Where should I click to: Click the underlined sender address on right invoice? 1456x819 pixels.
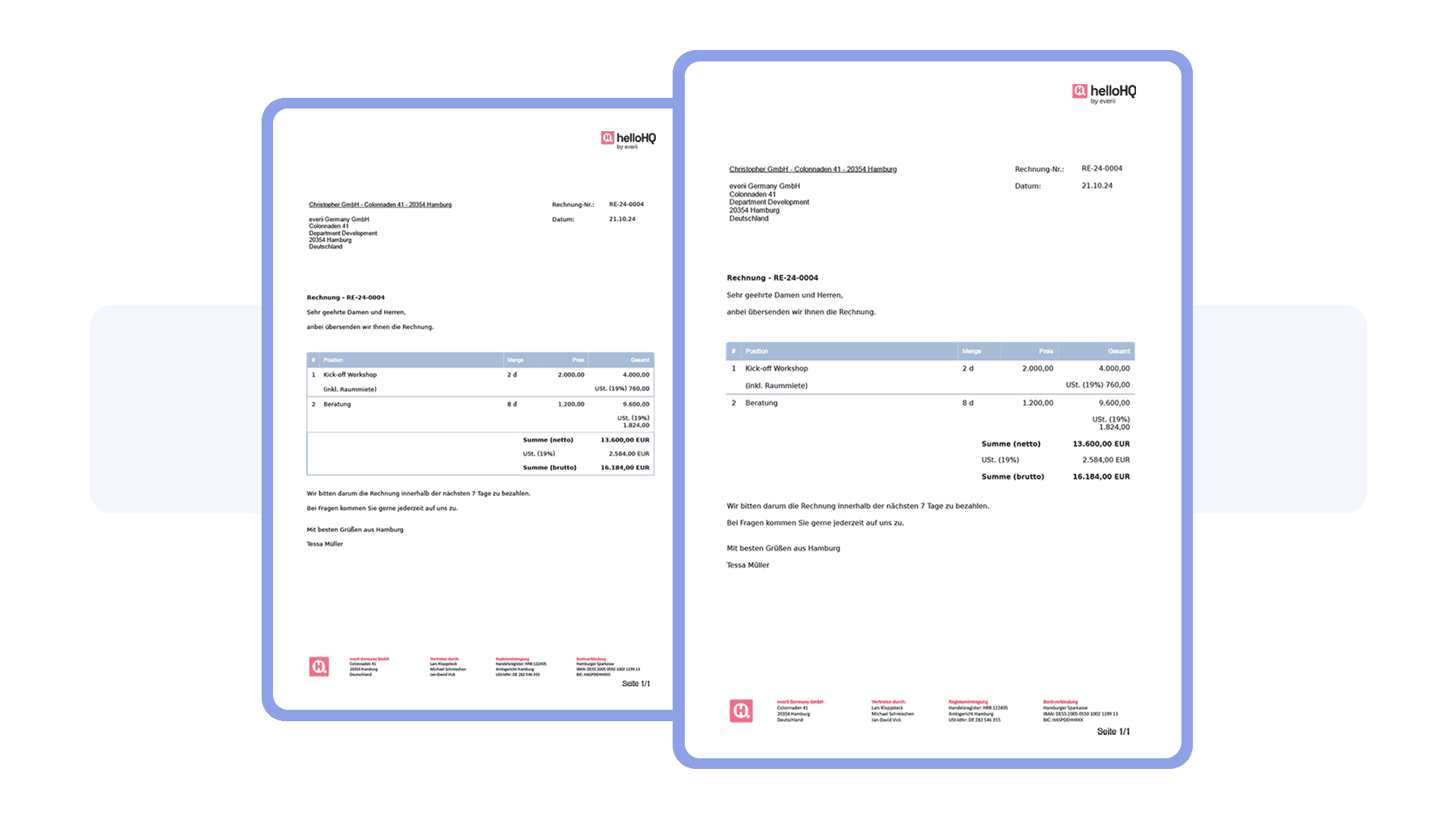[812, 169]
